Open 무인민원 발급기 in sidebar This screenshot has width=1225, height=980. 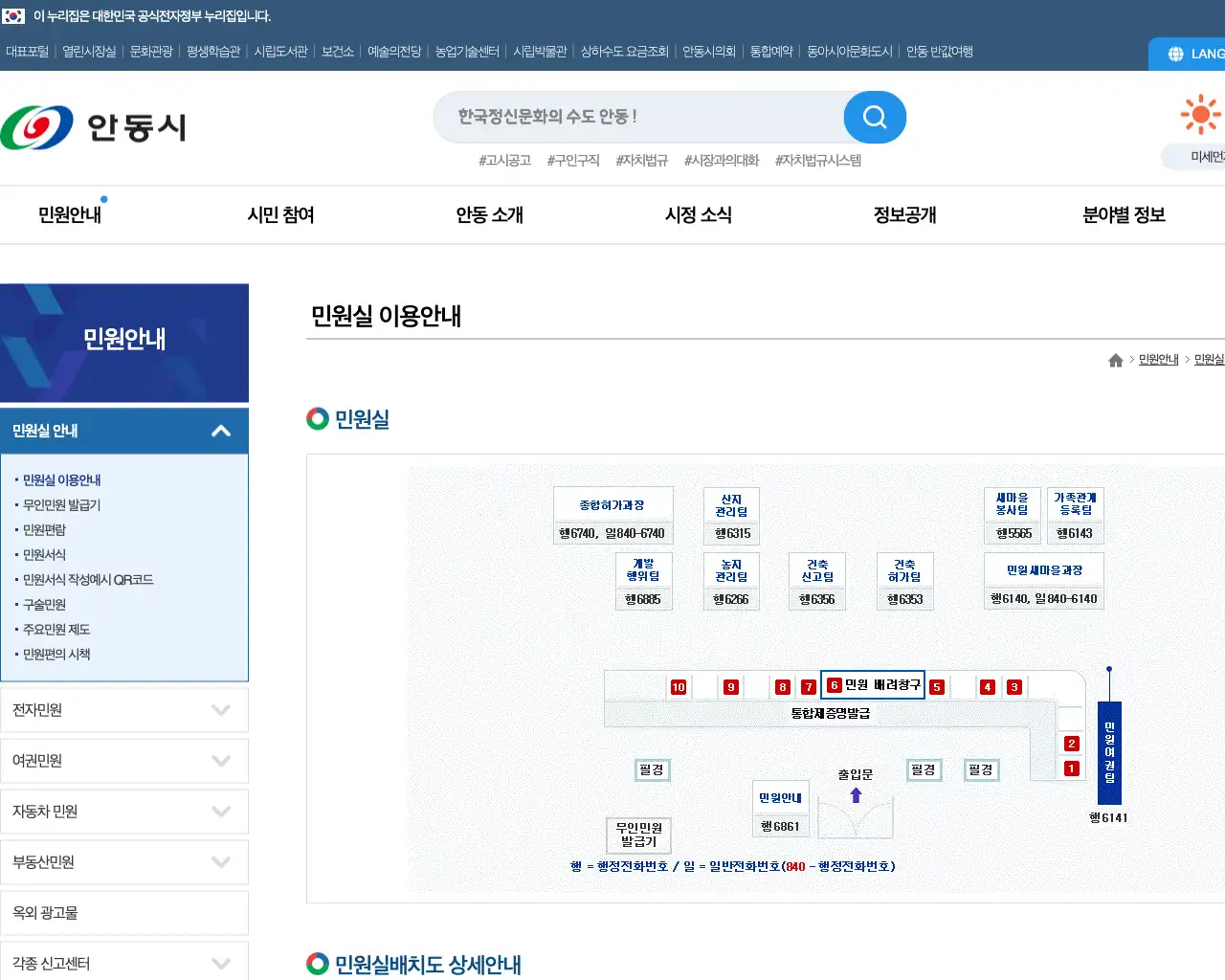pos(61,505)
